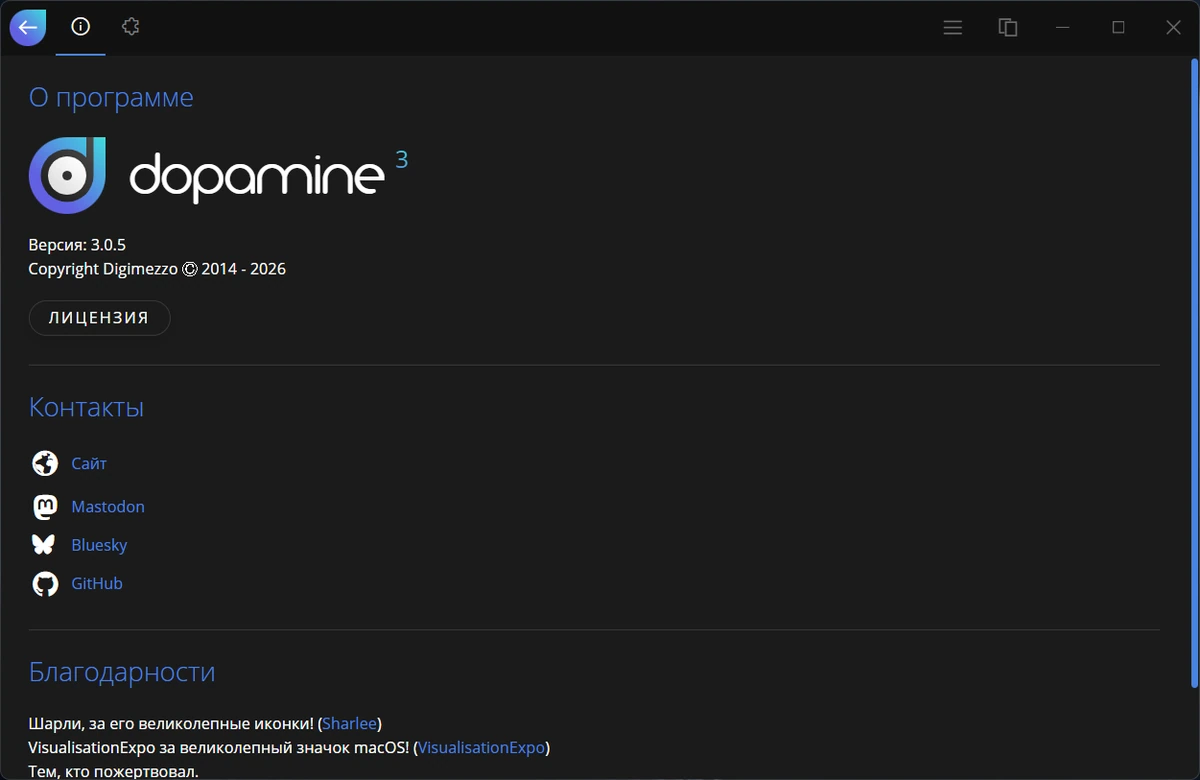Open the Bluesky link

(99, 545)
